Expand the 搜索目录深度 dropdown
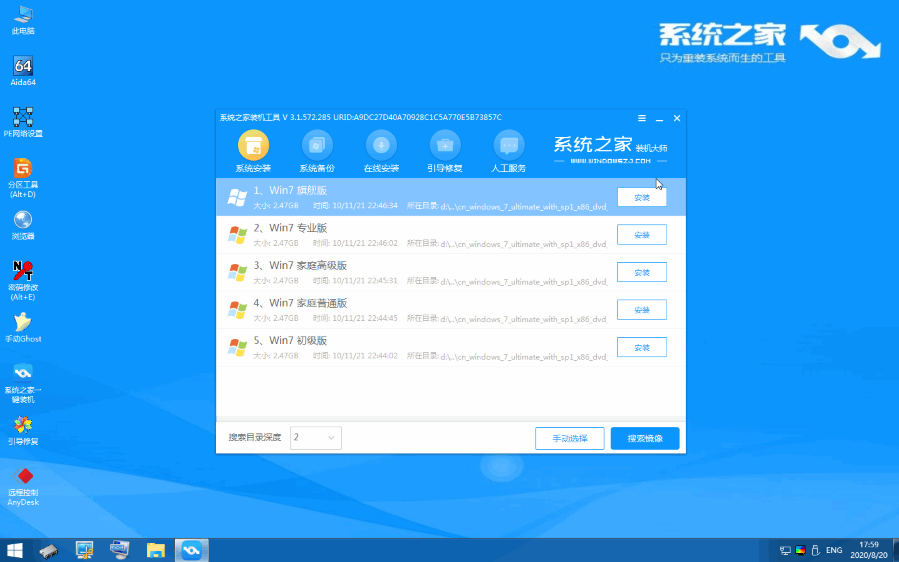This screenshot has height=562, width=899. [316, 438]
